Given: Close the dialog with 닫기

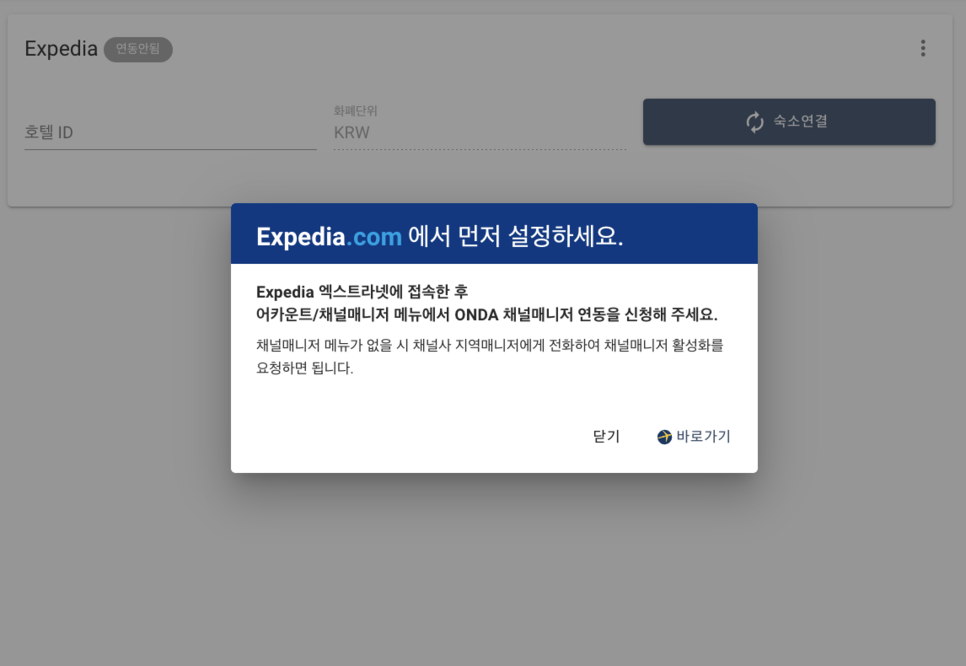Looking at the screenshot, I should pyautogui.click(x=606, y=436).
